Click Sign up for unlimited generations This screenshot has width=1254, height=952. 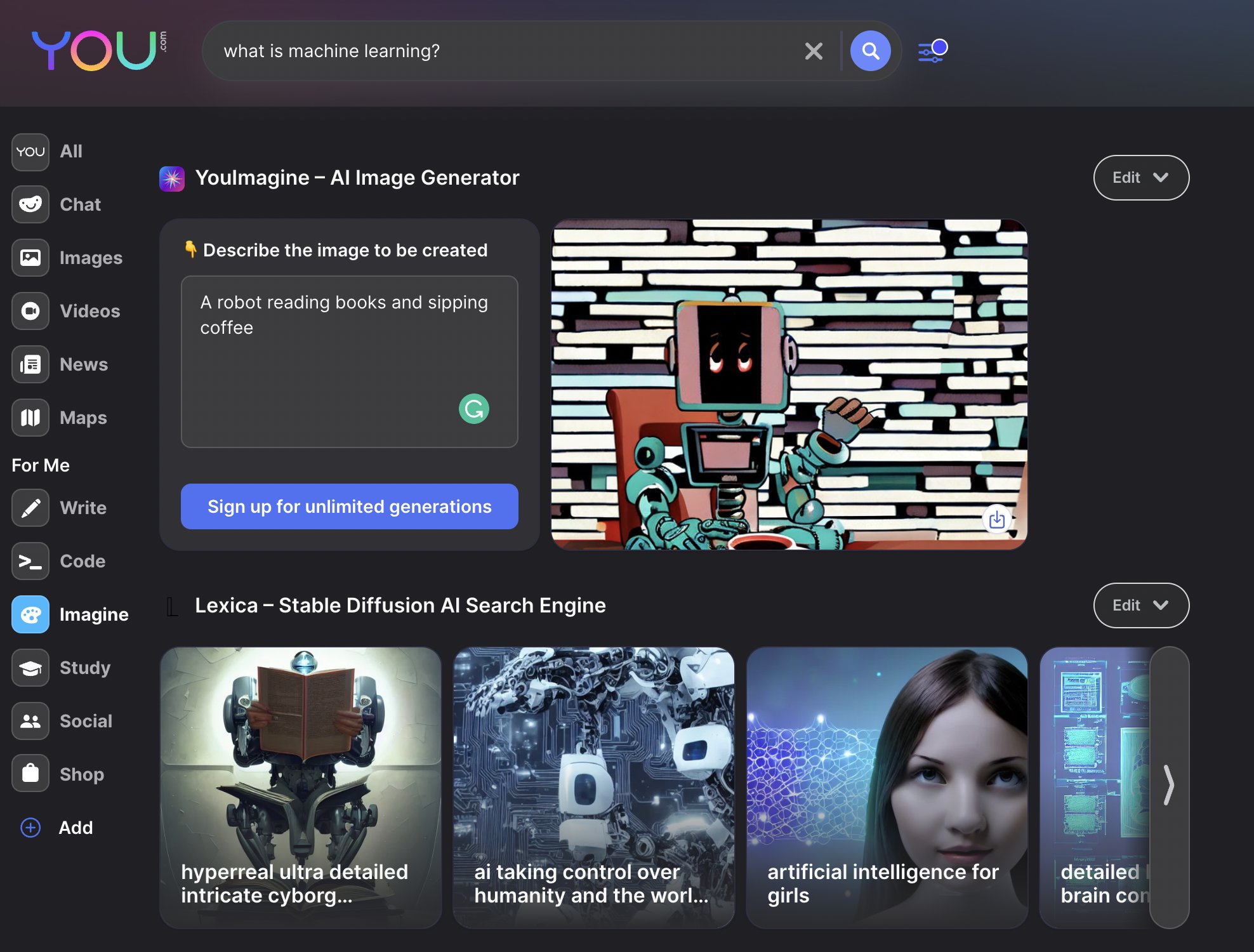click(350, 506)
